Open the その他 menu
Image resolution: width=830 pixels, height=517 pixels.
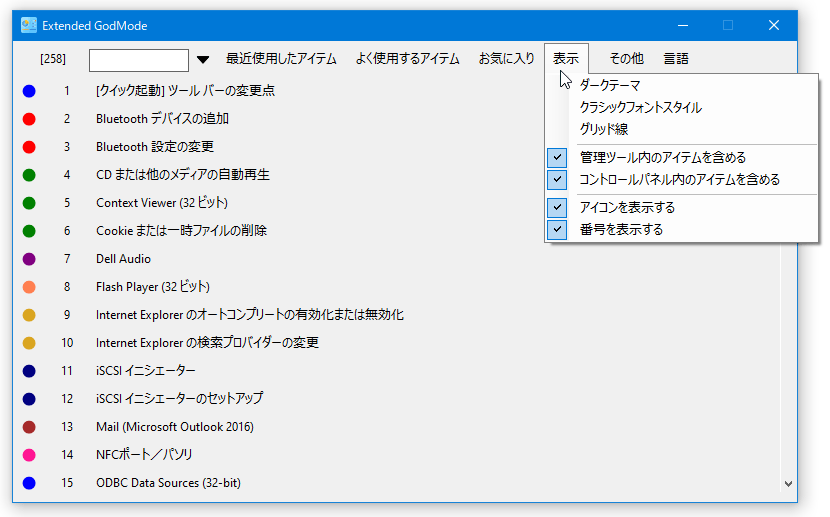pyautogui.click(x=626, y=59)
